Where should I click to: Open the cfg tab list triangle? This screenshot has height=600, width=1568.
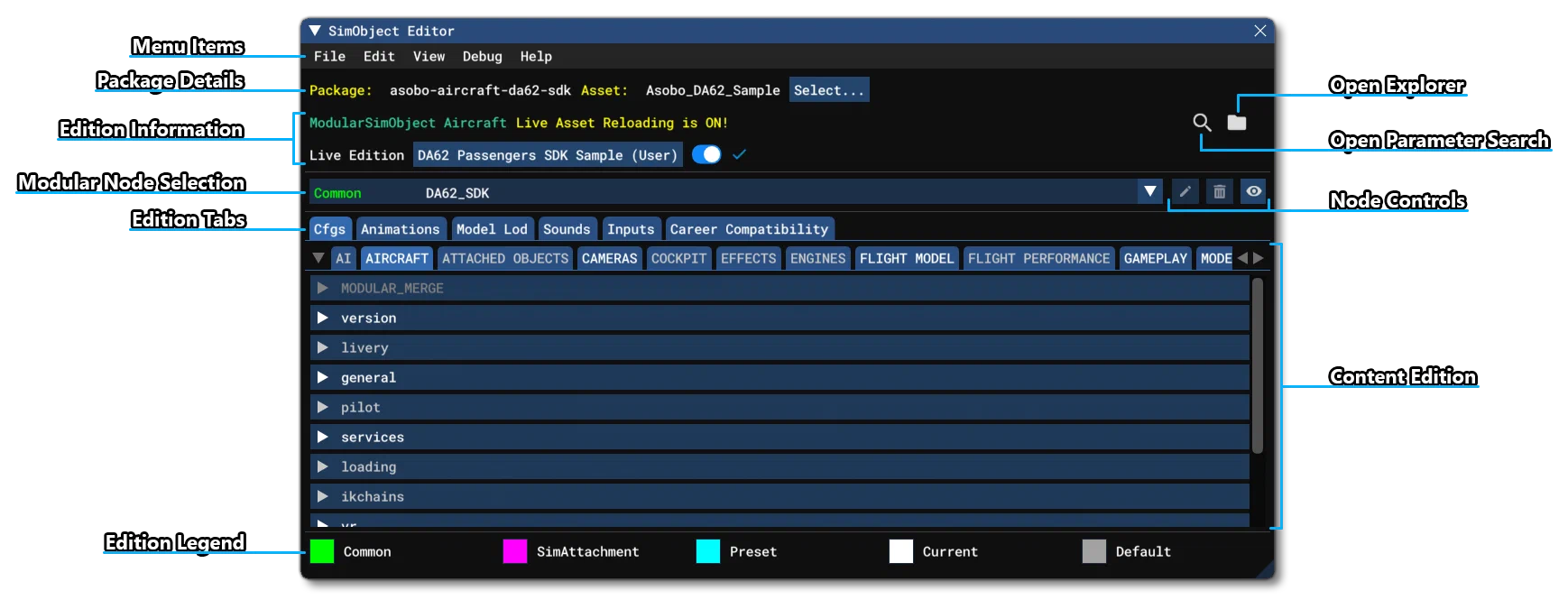tap(318, 258)
